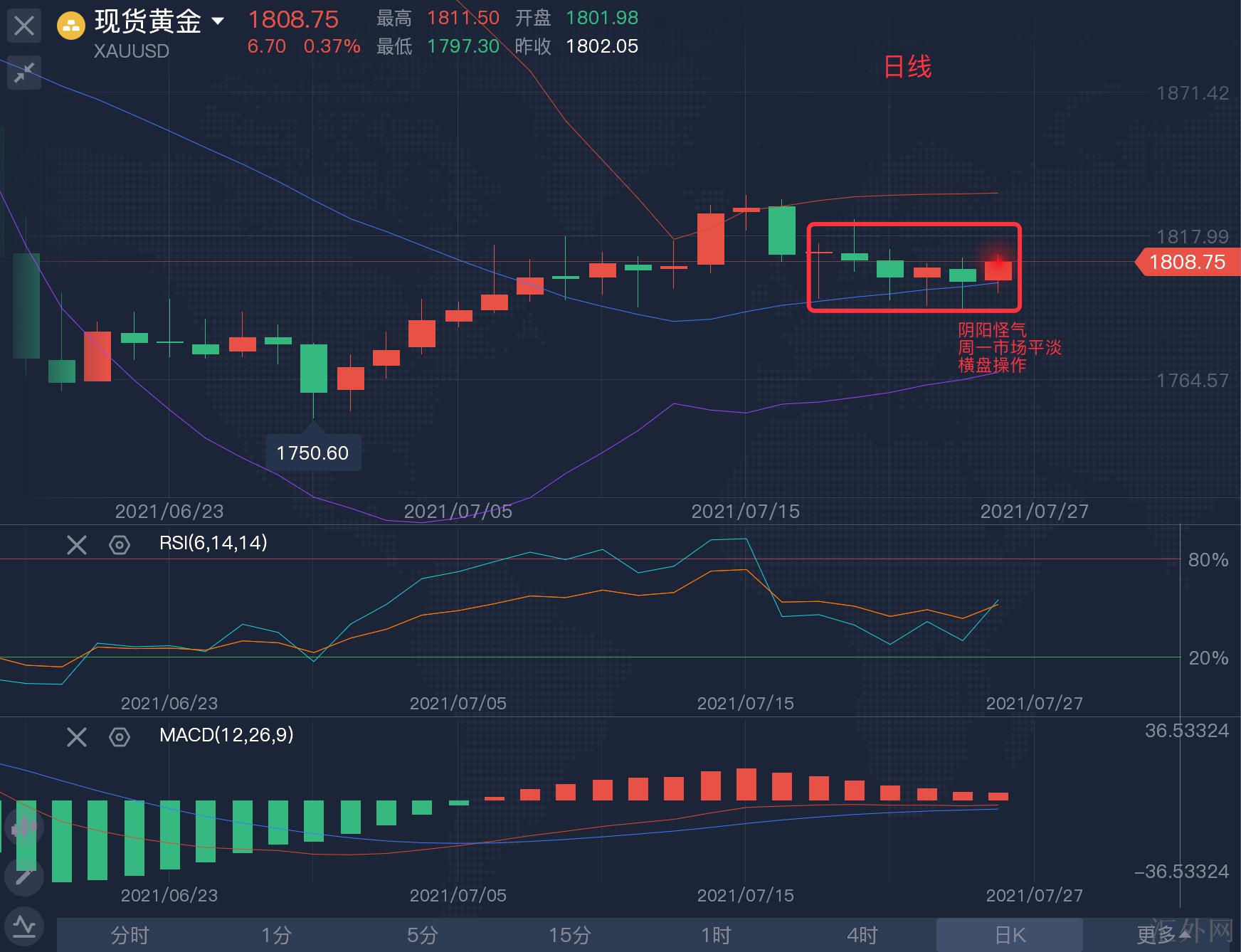Image resolution: width=1241 pixels, height=952 pixels.
Task: Open MACD(12,26,9) settings hexagon icon
Action: click(120, 736)
